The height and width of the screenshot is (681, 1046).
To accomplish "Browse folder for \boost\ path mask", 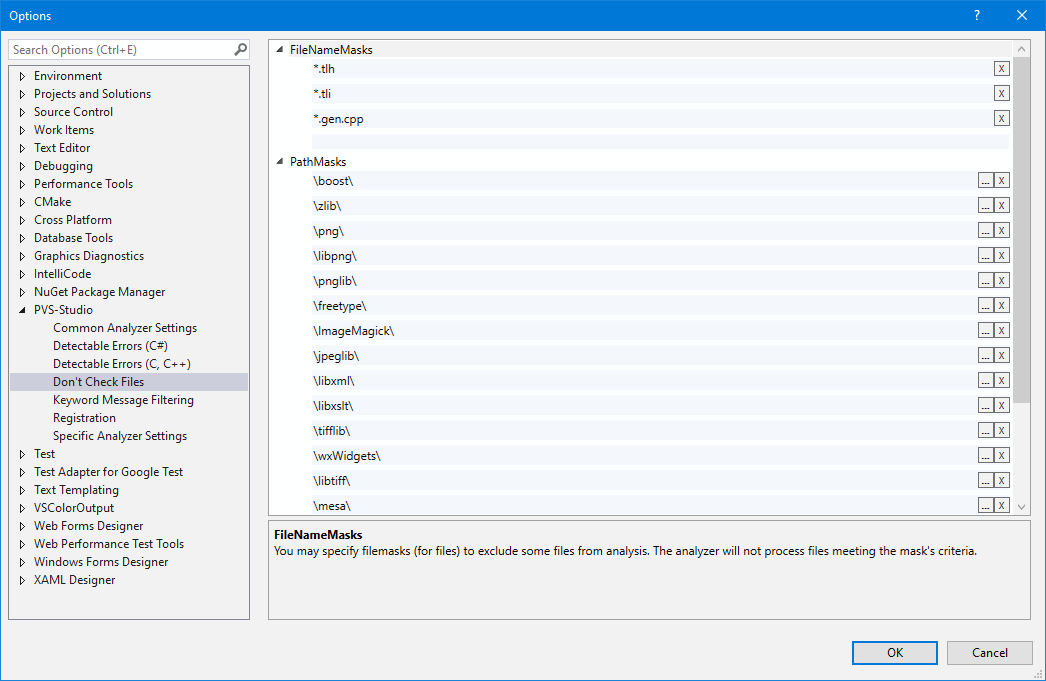I will [985, 181].
